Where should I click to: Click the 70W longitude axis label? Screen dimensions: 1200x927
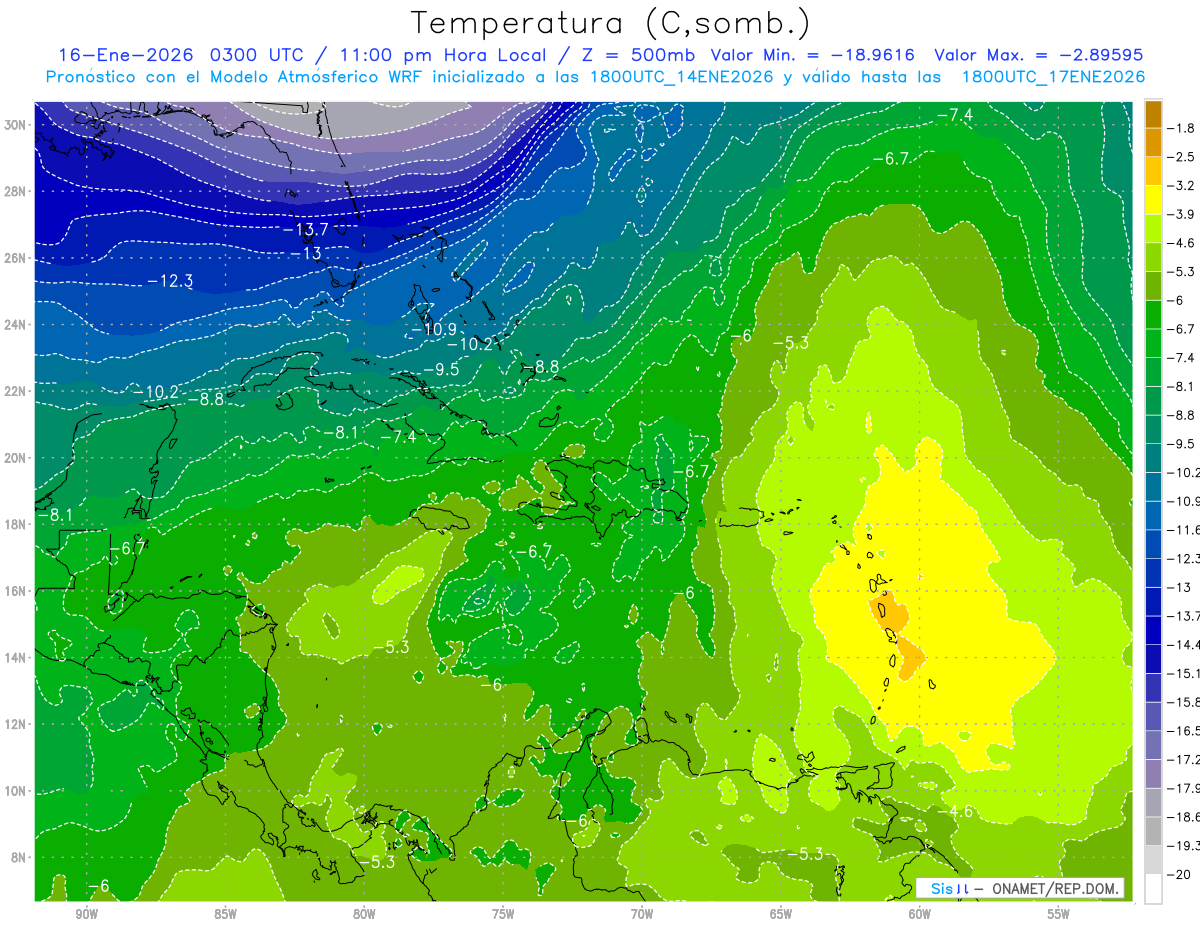coord(642,915)
